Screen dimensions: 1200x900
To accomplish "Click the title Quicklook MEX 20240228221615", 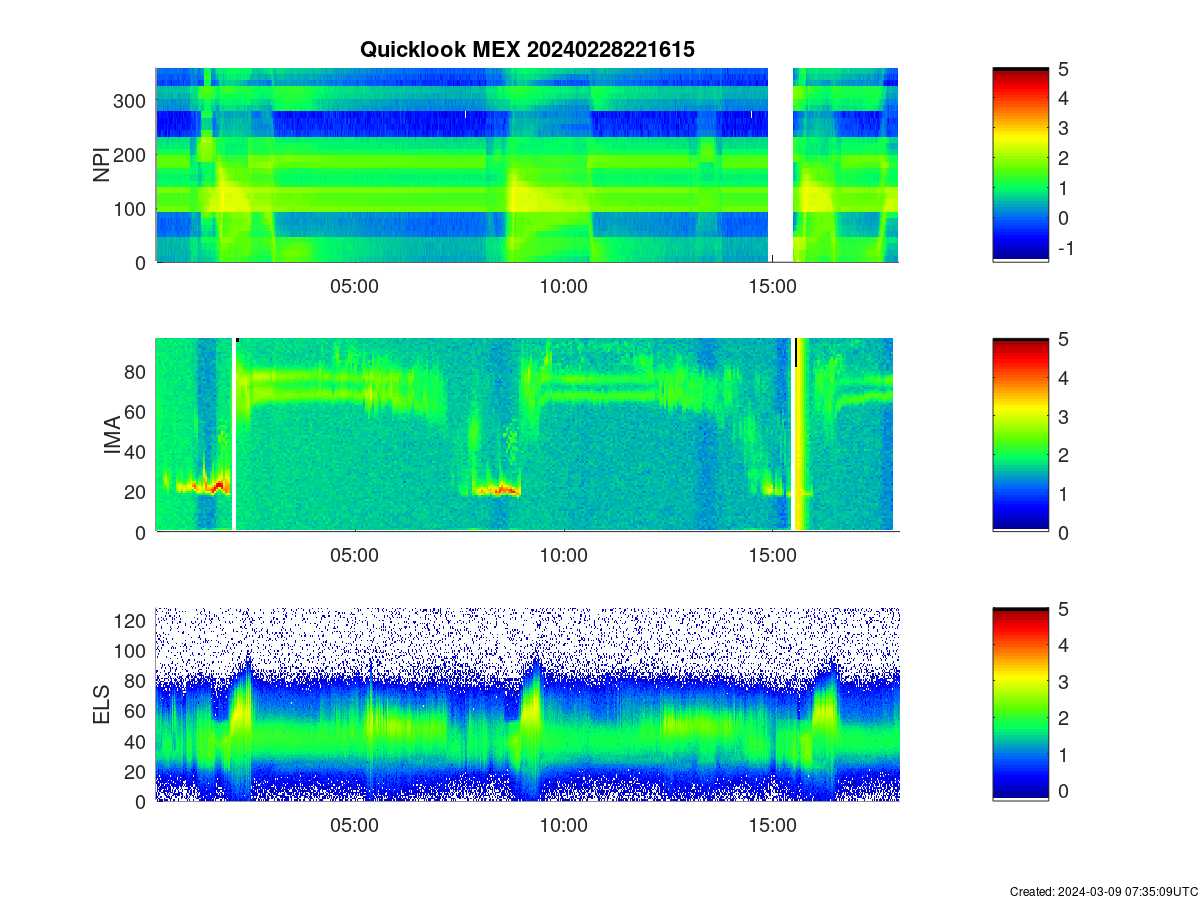I will [527, 50].
